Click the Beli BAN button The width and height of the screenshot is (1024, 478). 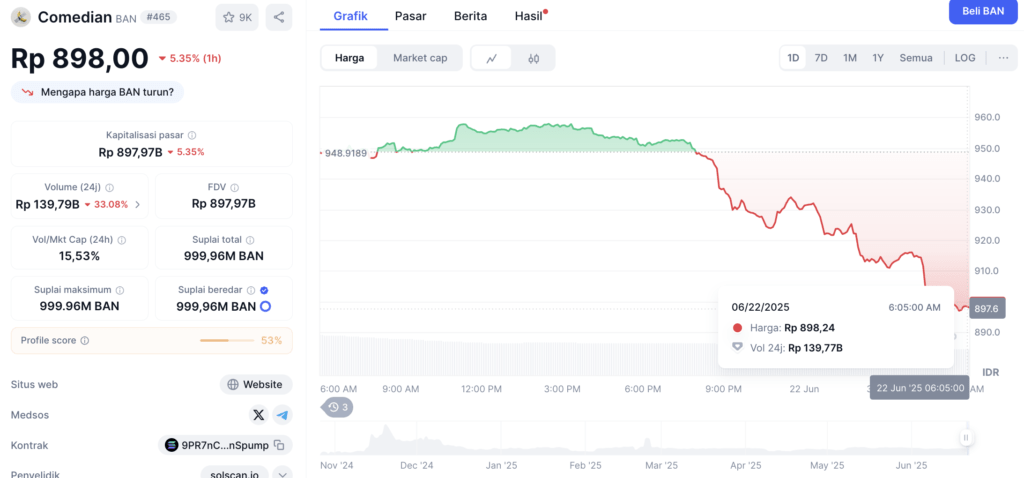(984, 11)
